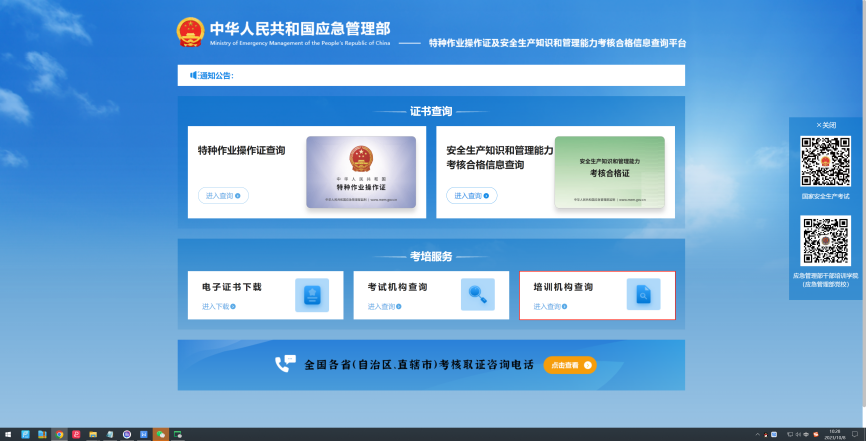Click the 电子证书下载 certificate icon
The height and width of the screenshot is (441, 866).
pyautogui.click(x=312, y=295)
